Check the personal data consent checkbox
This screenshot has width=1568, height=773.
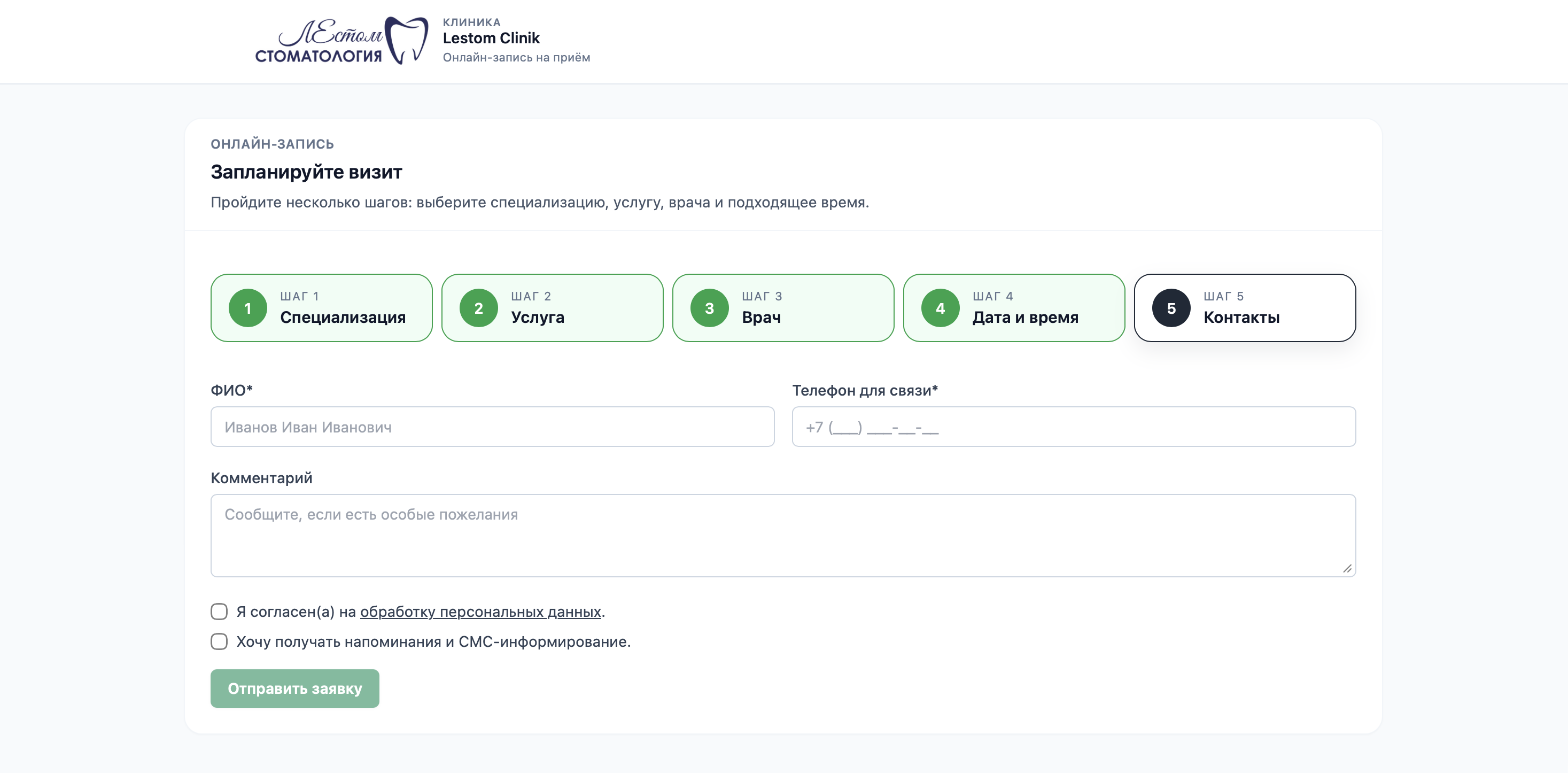pos(219,611)
